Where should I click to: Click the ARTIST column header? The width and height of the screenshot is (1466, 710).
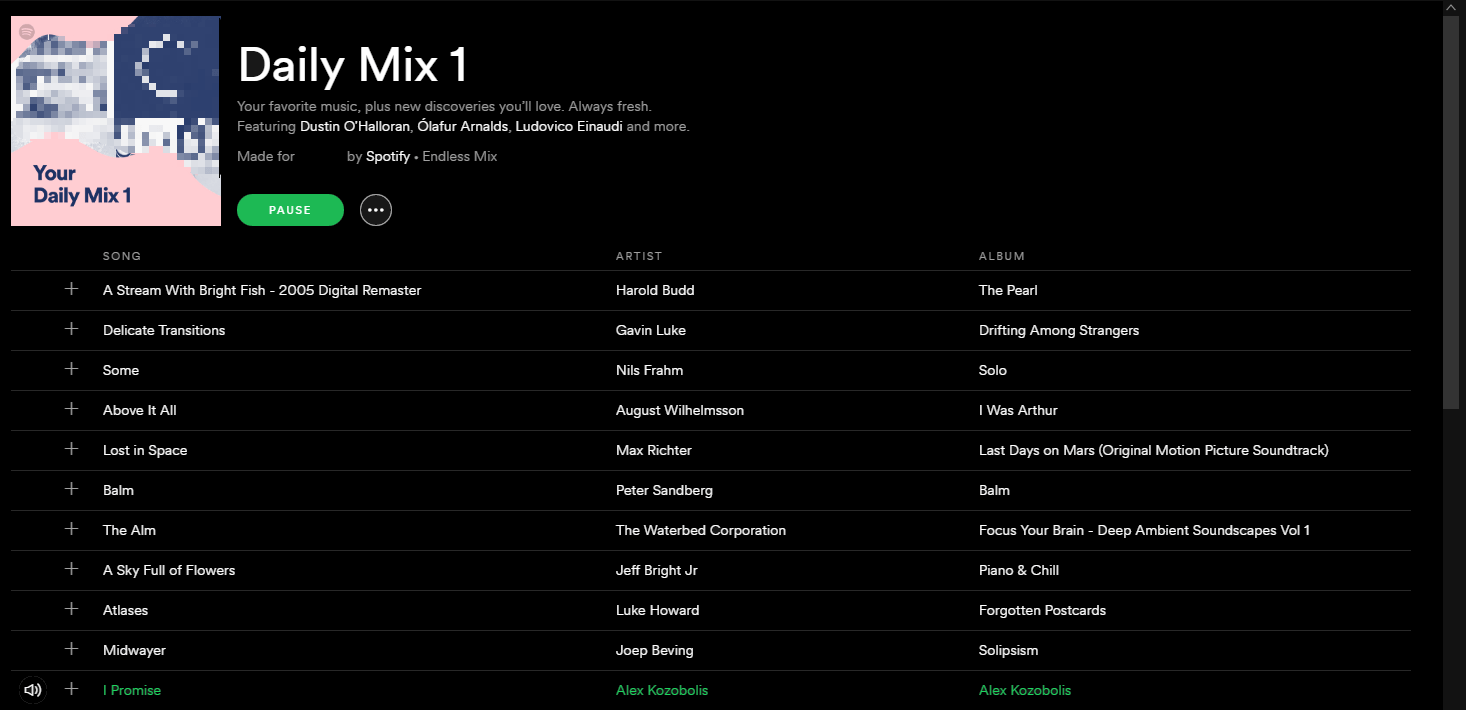point(639,257)
